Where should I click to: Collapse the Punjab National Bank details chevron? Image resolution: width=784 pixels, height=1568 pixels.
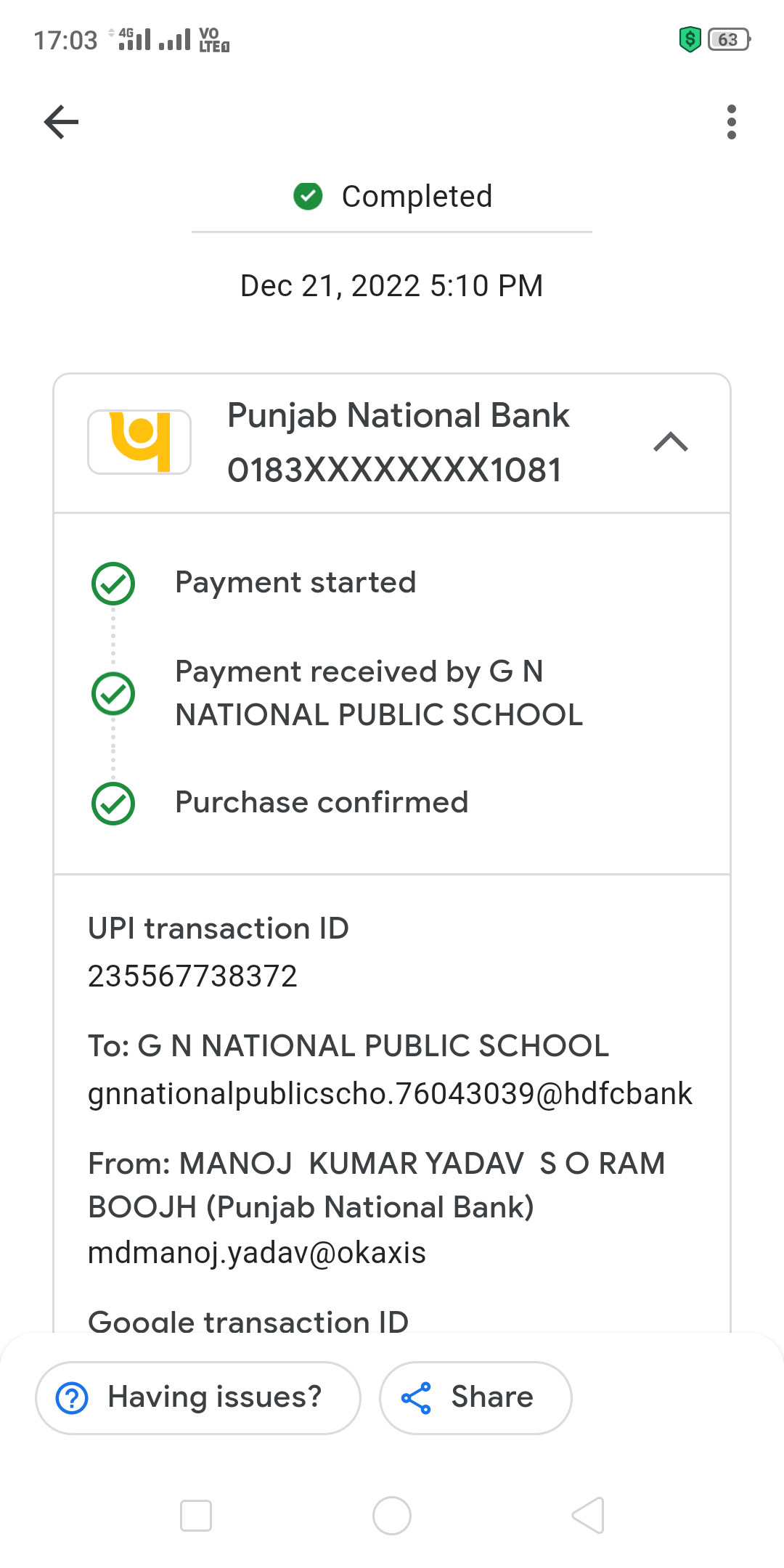point(671,442)
